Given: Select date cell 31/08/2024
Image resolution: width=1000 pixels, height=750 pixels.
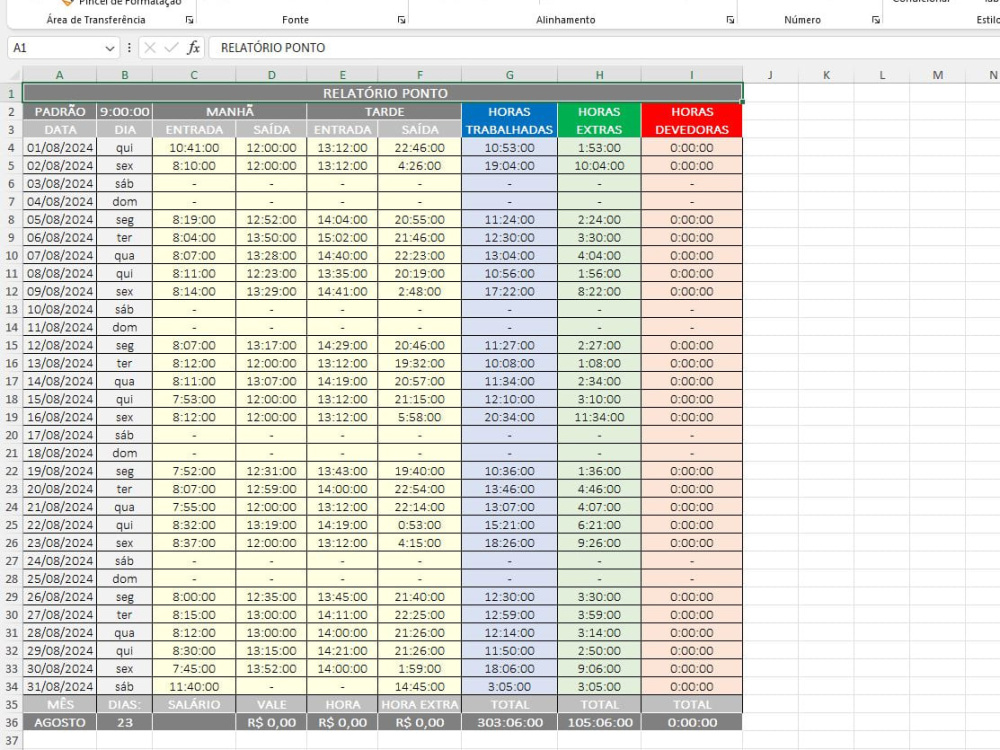Looking at the screenshot, I should click(59, 687).
